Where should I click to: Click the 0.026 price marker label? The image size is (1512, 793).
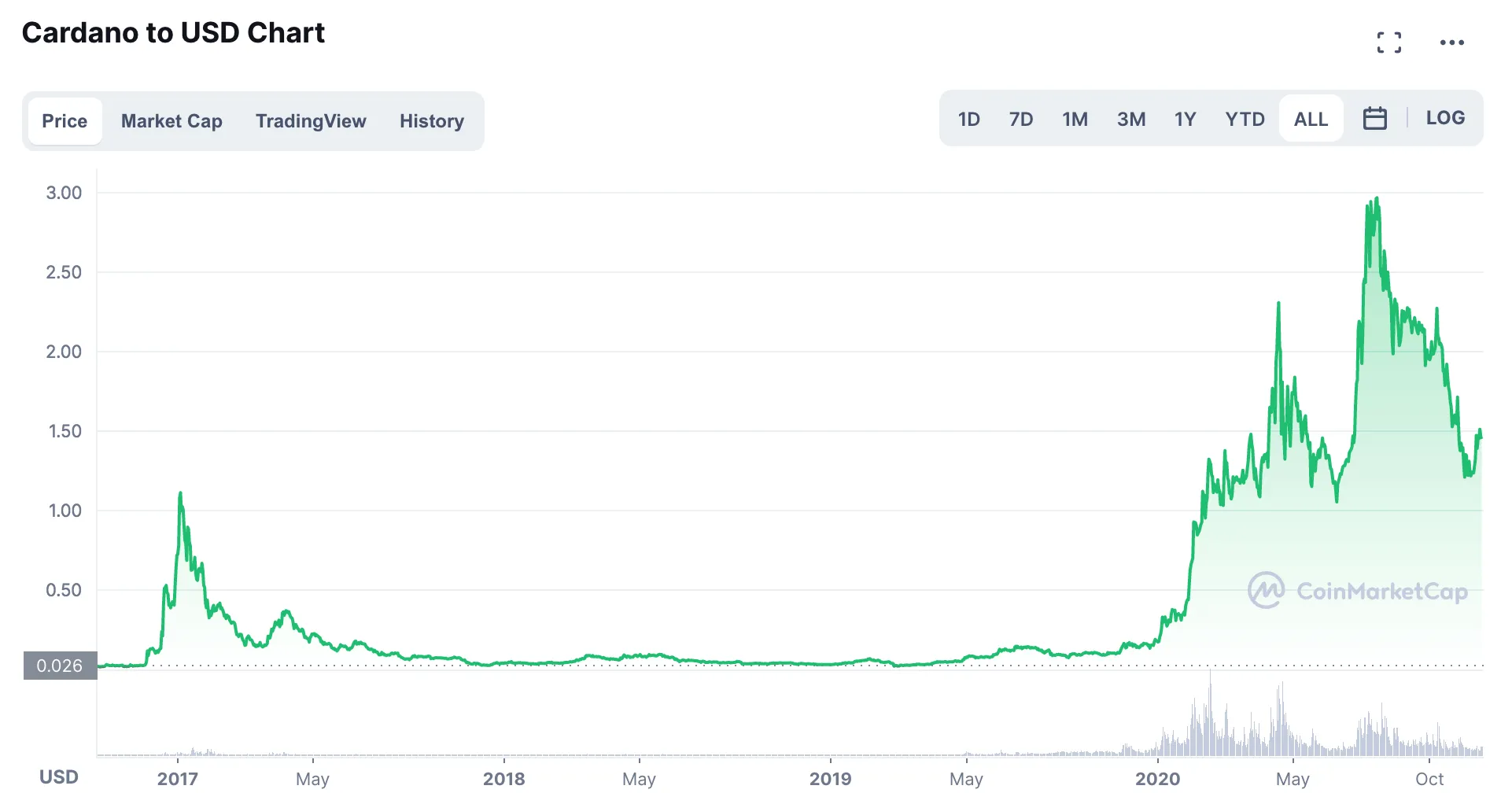pos(60,666)
